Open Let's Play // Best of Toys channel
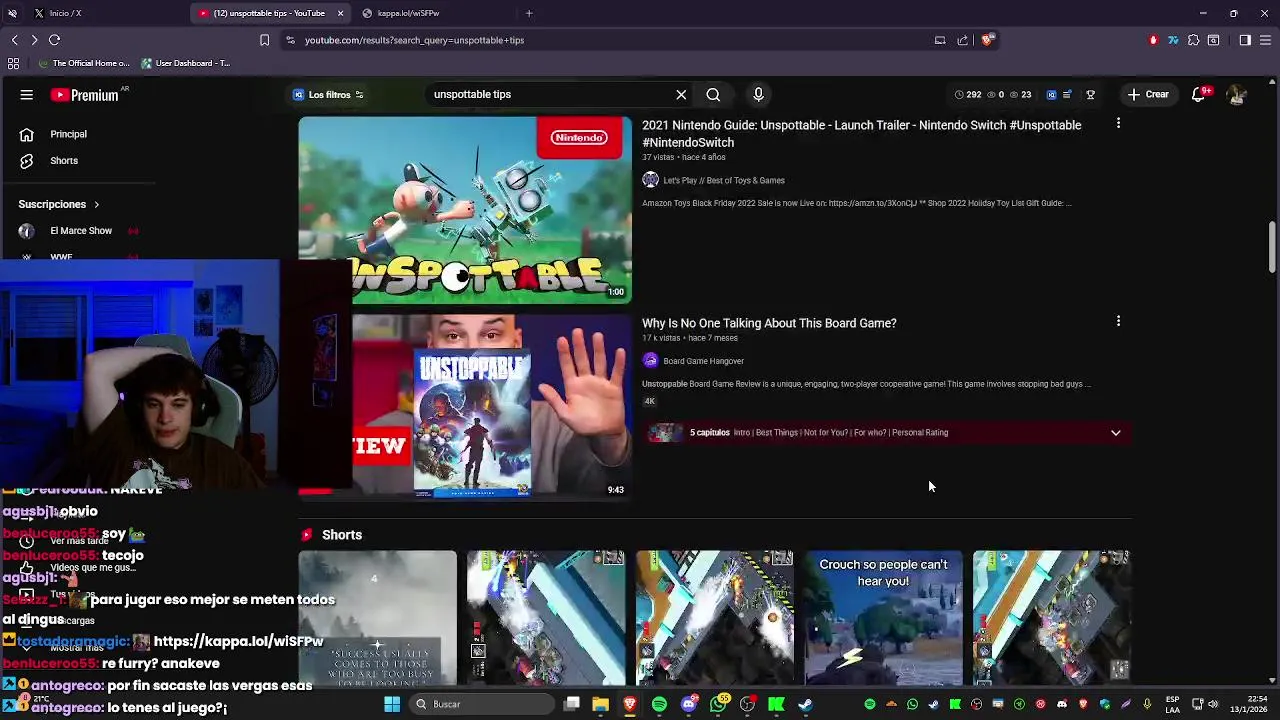 pos(724,180)
